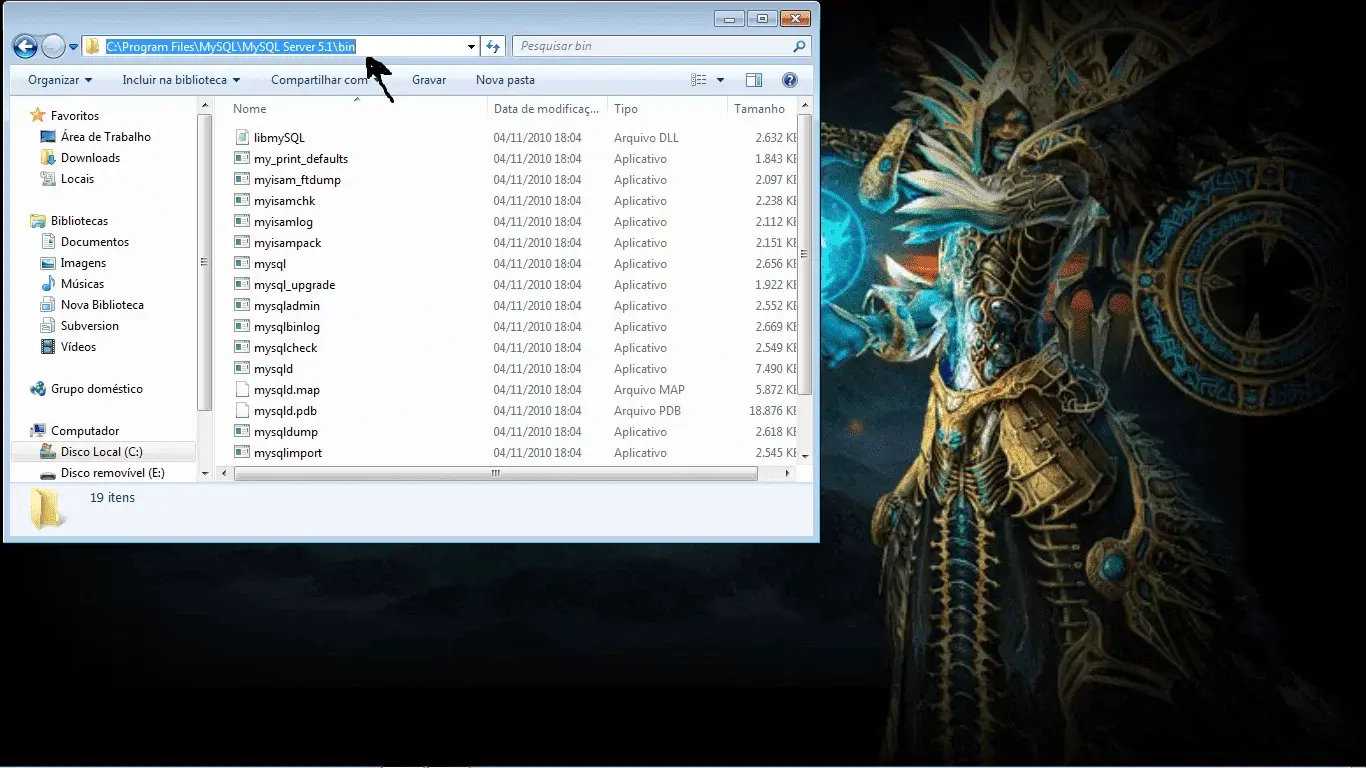Image resolution: width=1366 pixels, height=768 pixels.
Task: Open the recent pages dropdown arrow
Action: coord(73,47)
